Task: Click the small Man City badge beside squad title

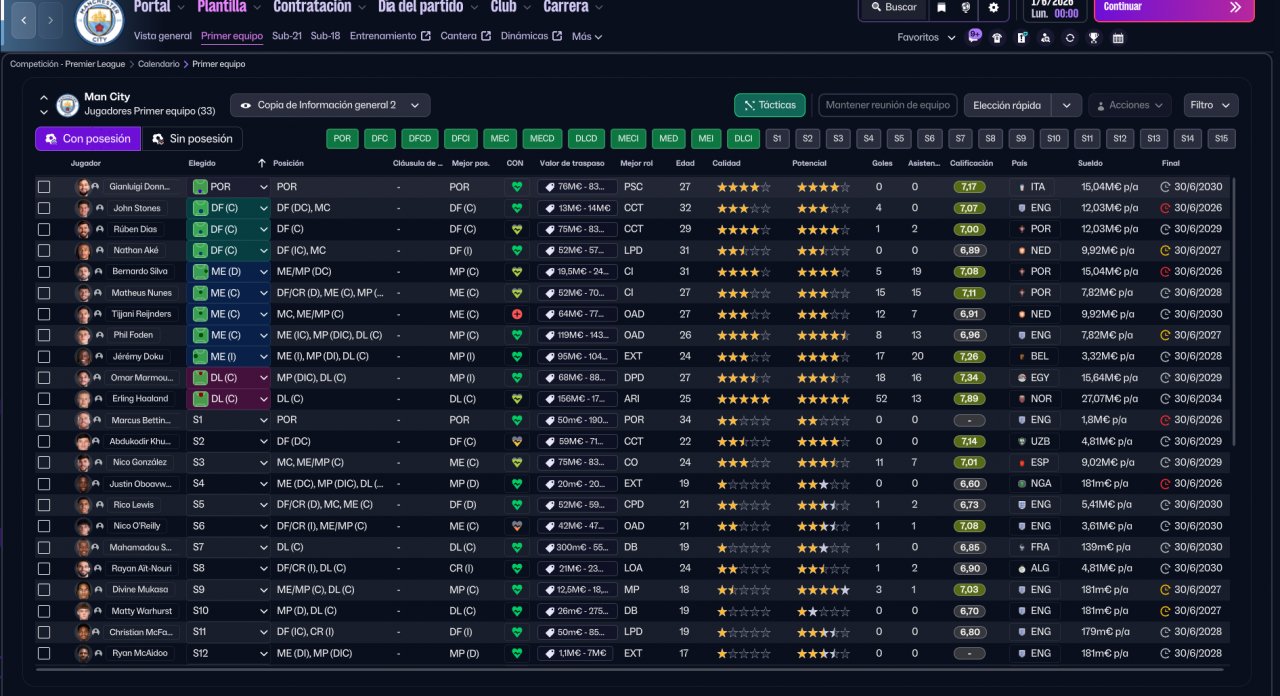Action: [x=67, y=104]
